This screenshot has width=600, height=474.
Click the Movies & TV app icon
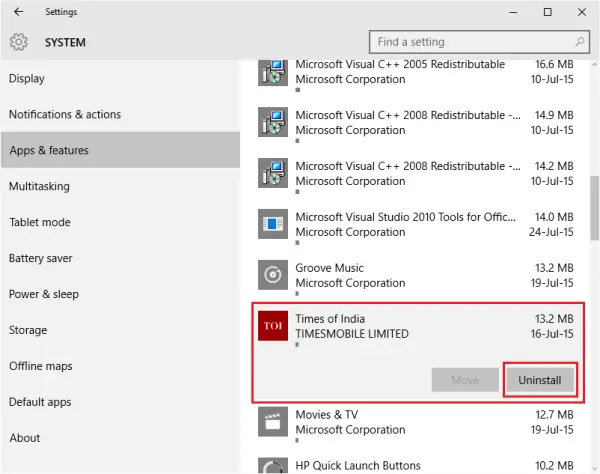click(x=273, y=422)
